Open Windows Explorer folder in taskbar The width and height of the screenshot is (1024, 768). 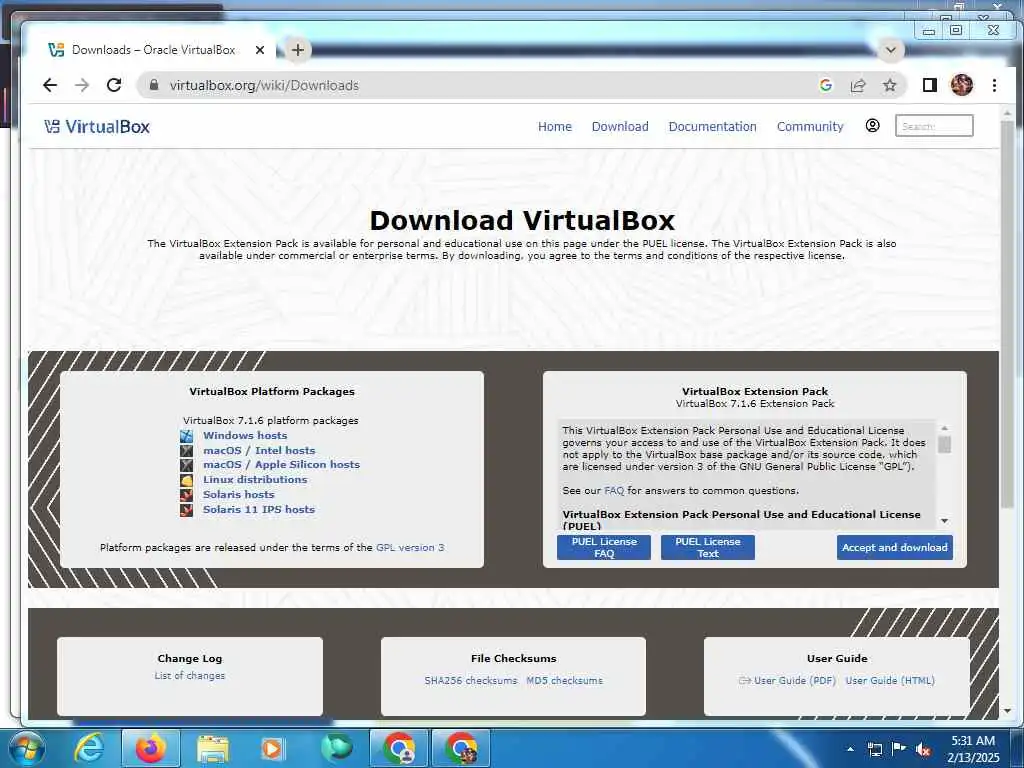point(213,748)
